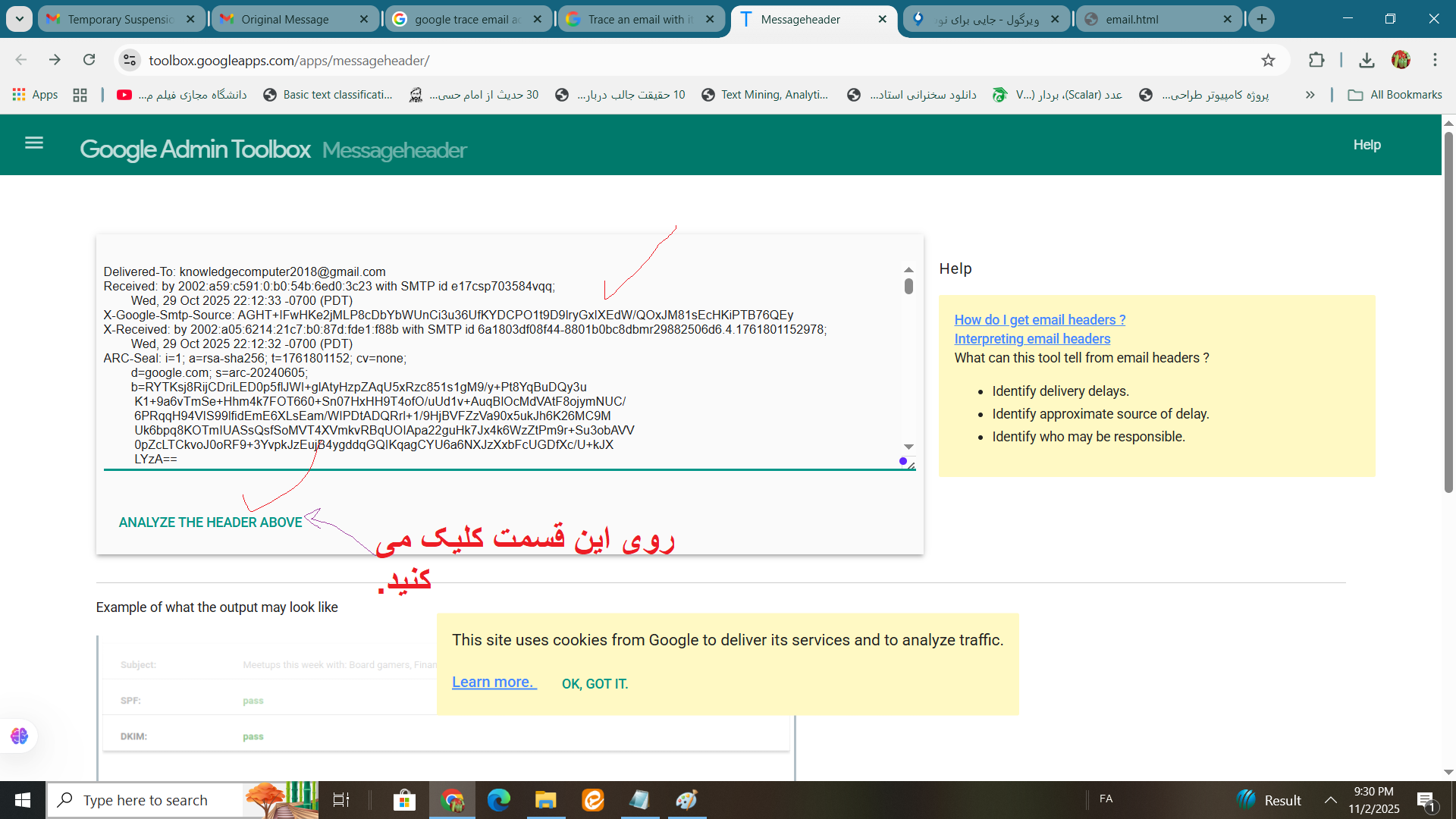
Task: Expand the tab search dropdown arrow
Action: (19, 19)
